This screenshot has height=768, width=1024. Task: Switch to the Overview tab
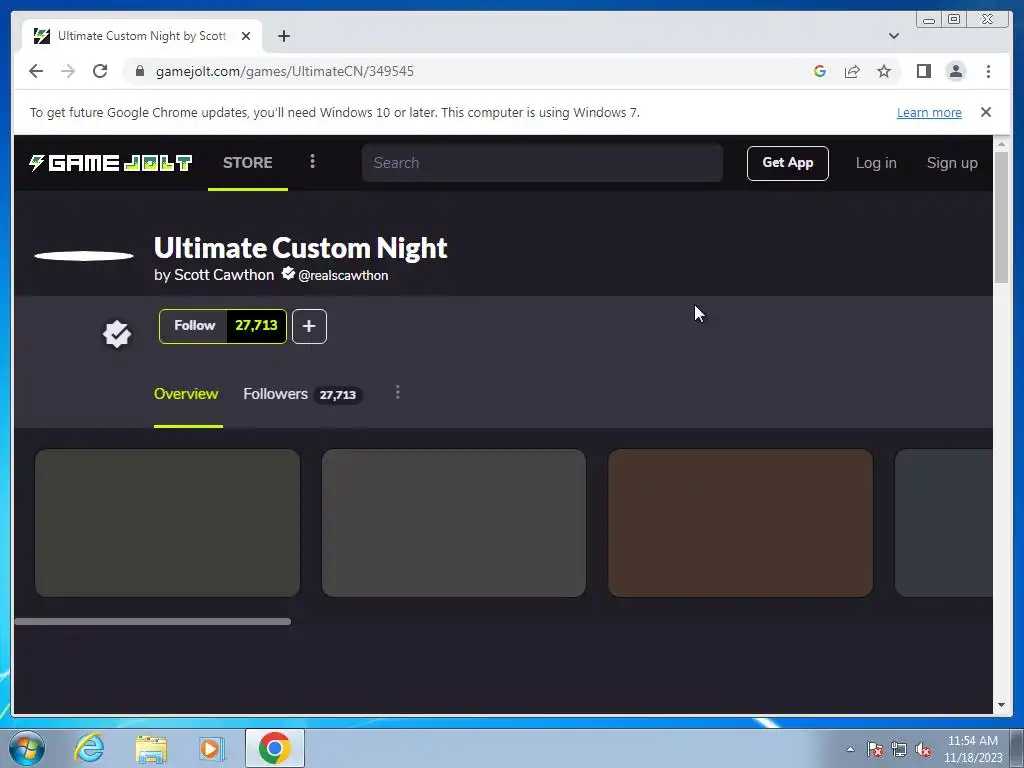coord(186,394)
